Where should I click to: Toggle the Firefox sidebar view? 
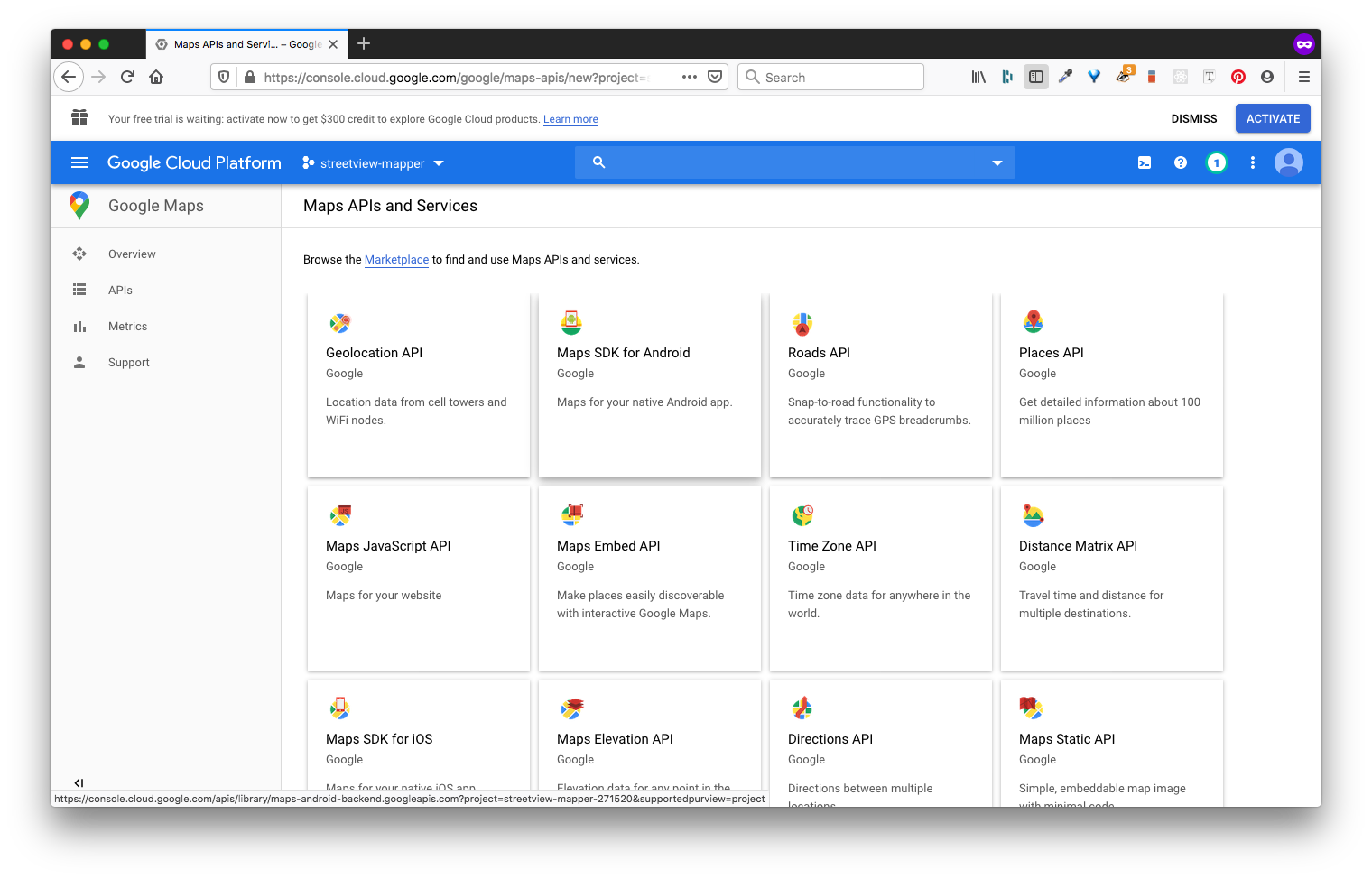pyautogui.click(x=1036, y=78)
